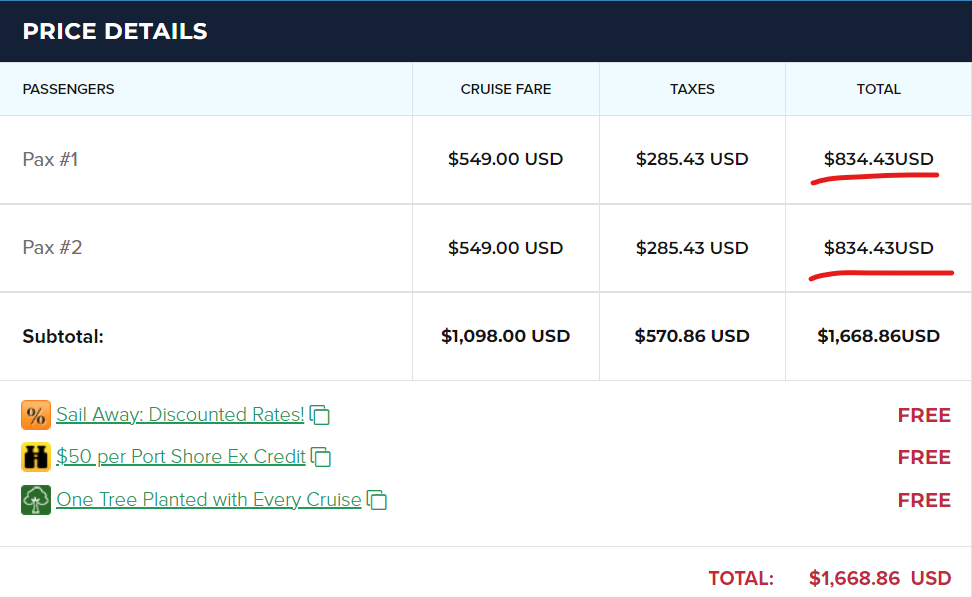Click the TAXES column header

point(692,89)
